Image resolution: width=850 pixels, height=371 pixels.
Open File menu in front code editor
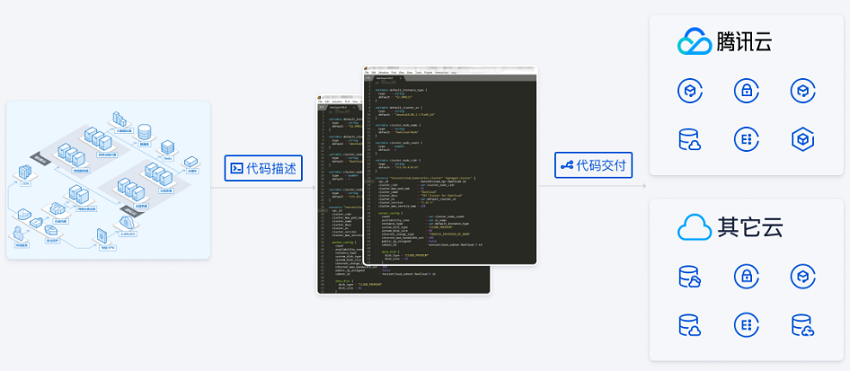(366, 72)
